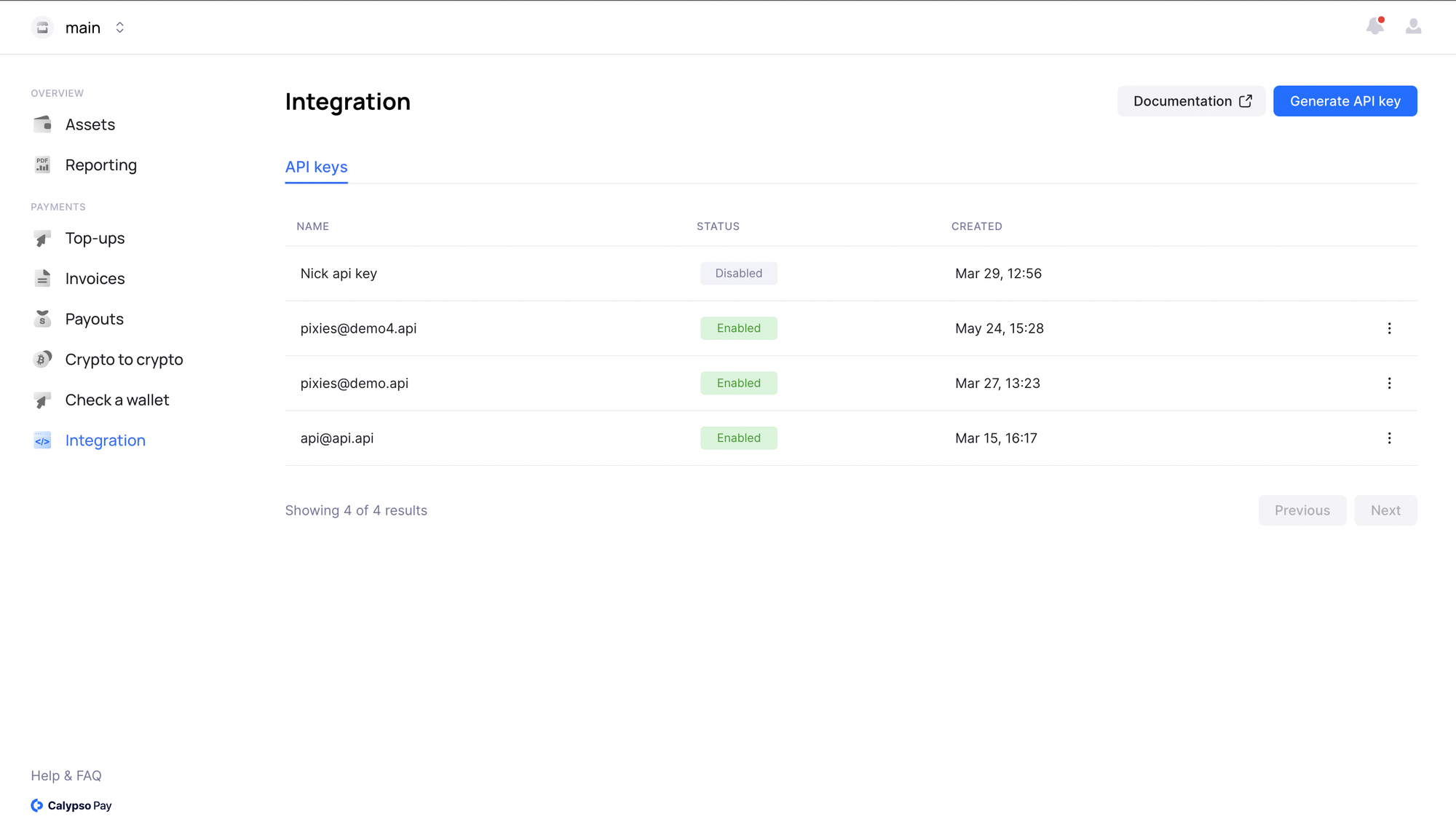Click the Integration code icon

pyautogui.click(x=43, y=440)
